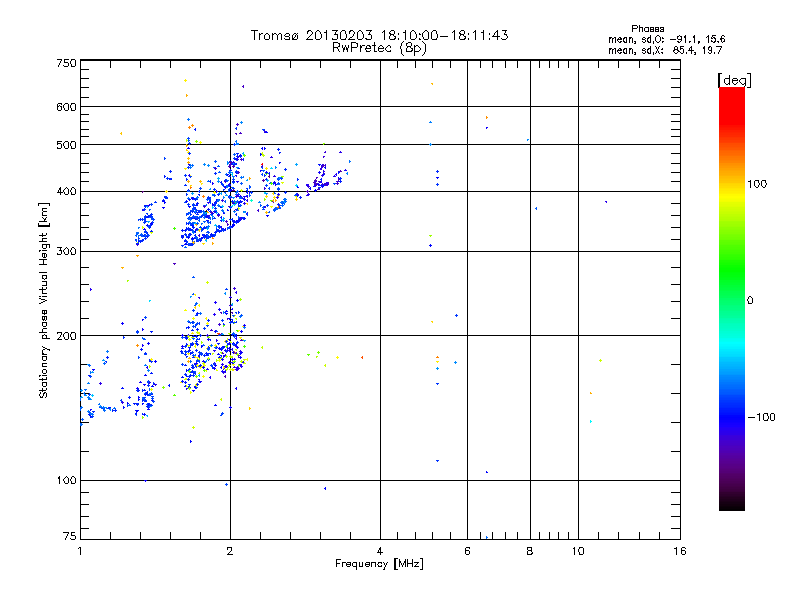Click the '75' height tick label
The image size is (800, 600).
tap(70, 536)
